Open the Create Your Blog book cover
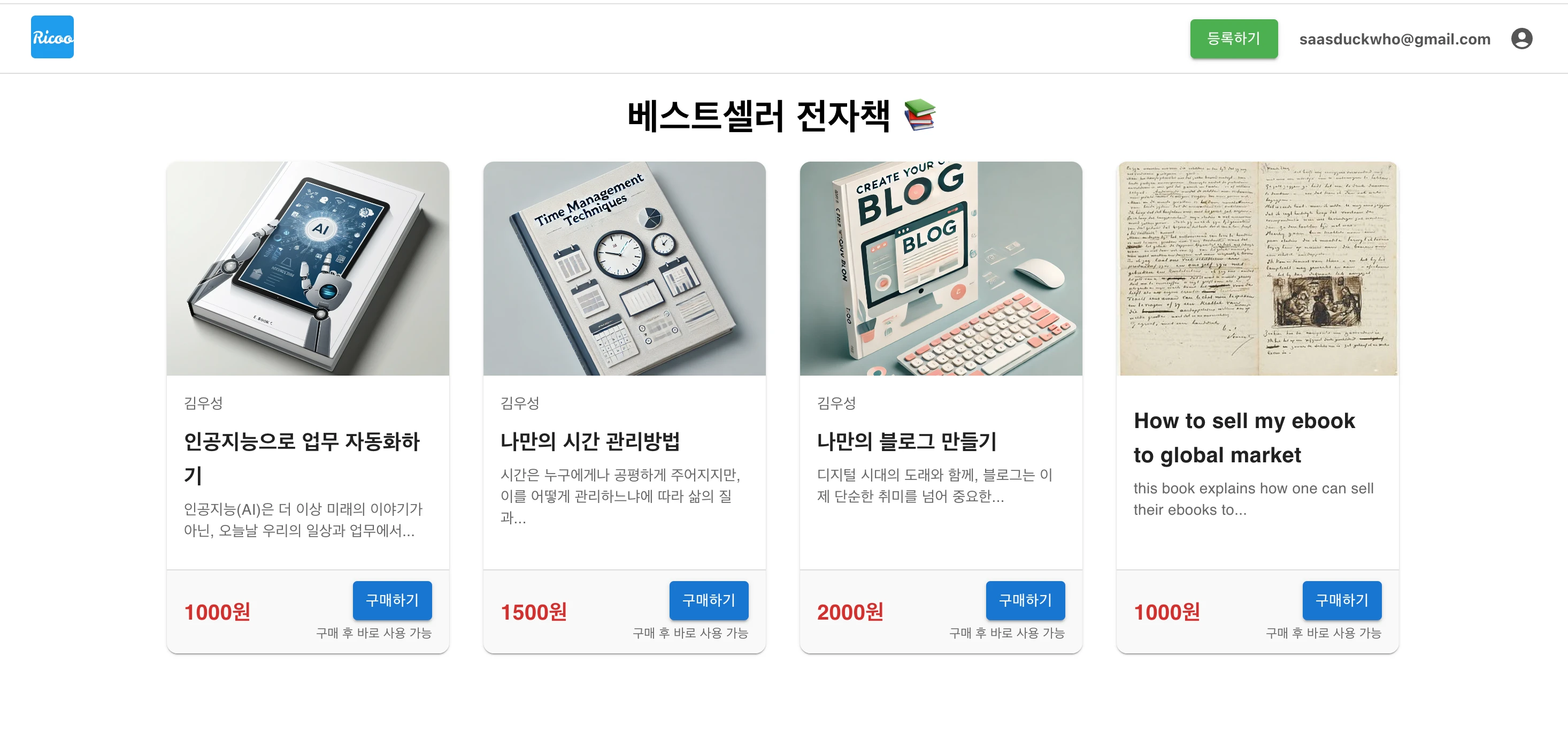 (941, 269)
